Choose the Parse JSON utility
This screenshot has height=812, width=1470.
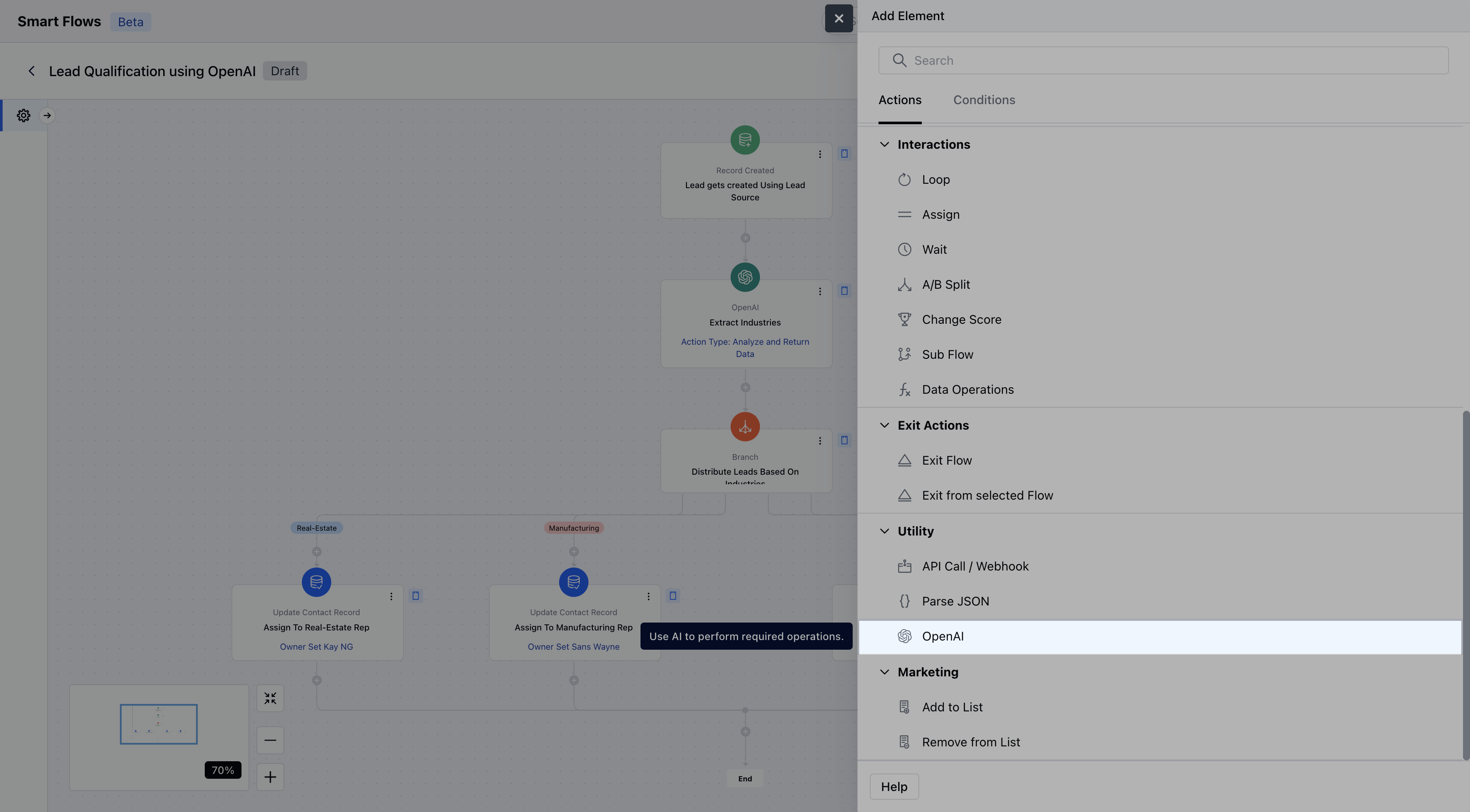955,602
